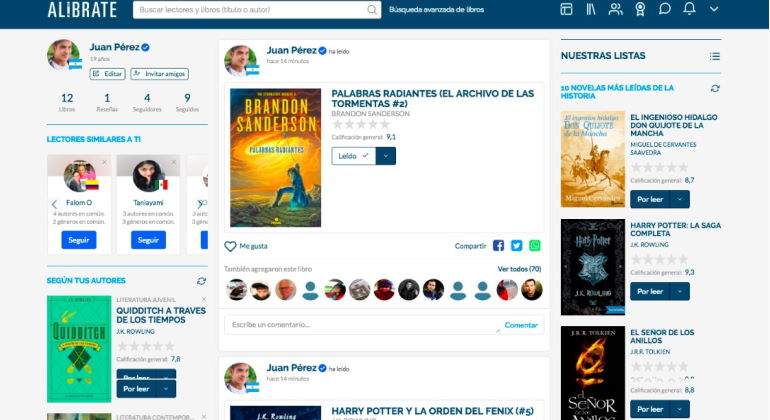
Task: Expand Por leer dropdown for Señor de los Anillos
Action: (680, 409)
